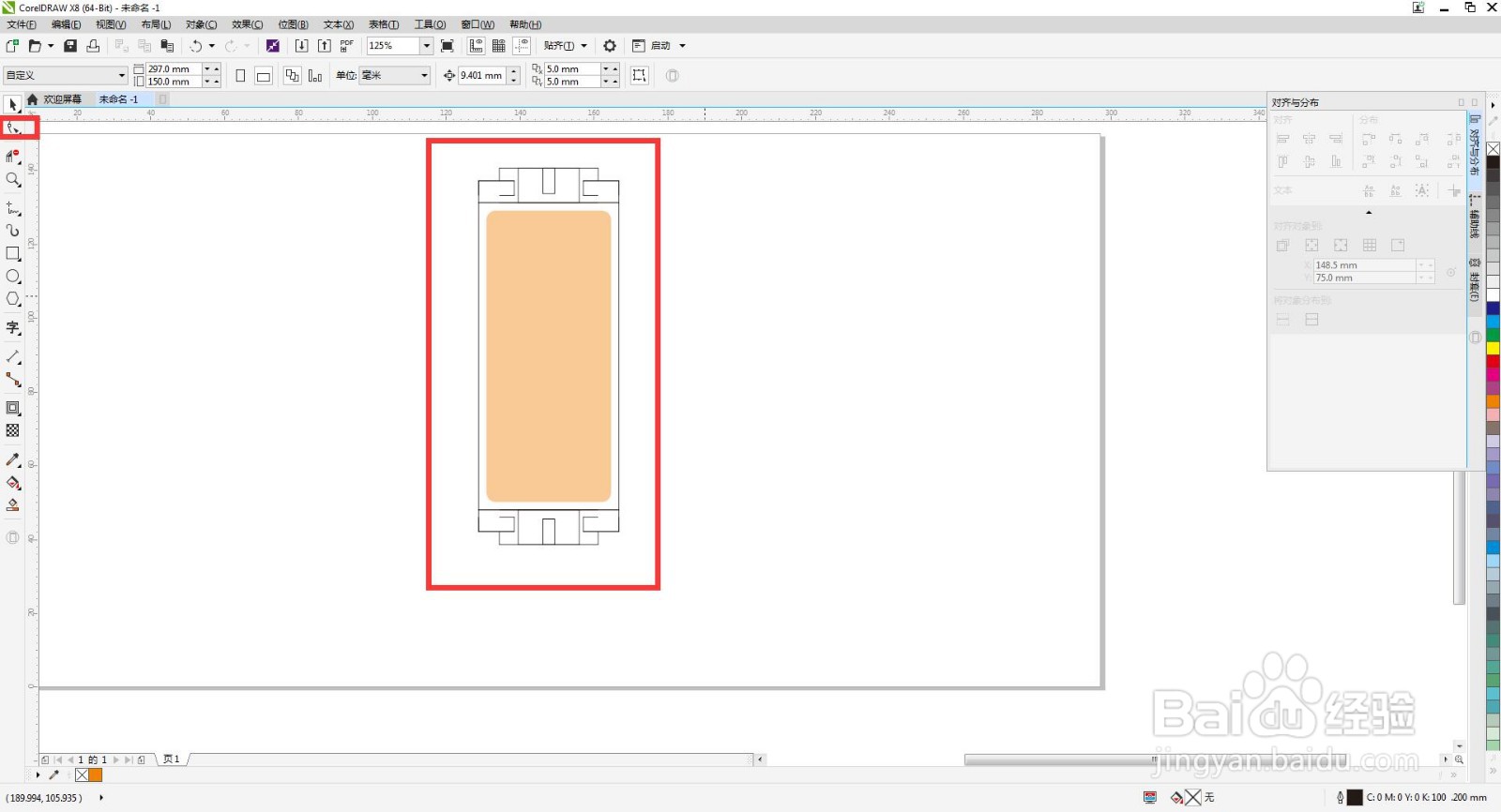Open the Options gear
The height and width of the screenshot is (812, 1501).
[610, 46]
